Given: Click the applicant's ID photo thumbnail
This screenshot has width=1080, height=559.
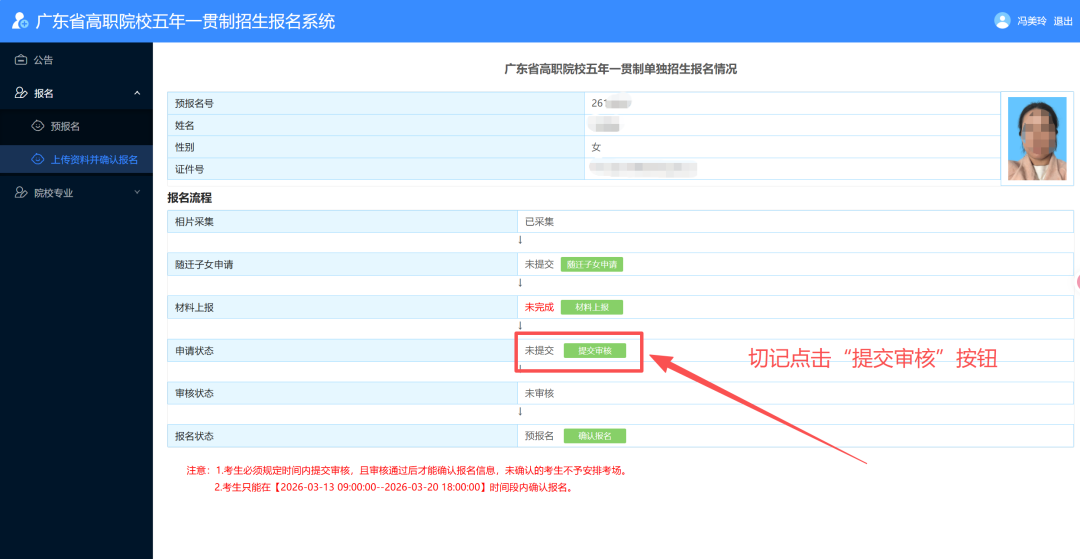Looking at the screenshot, I should pyautogui.click(x=1036, y=138).
